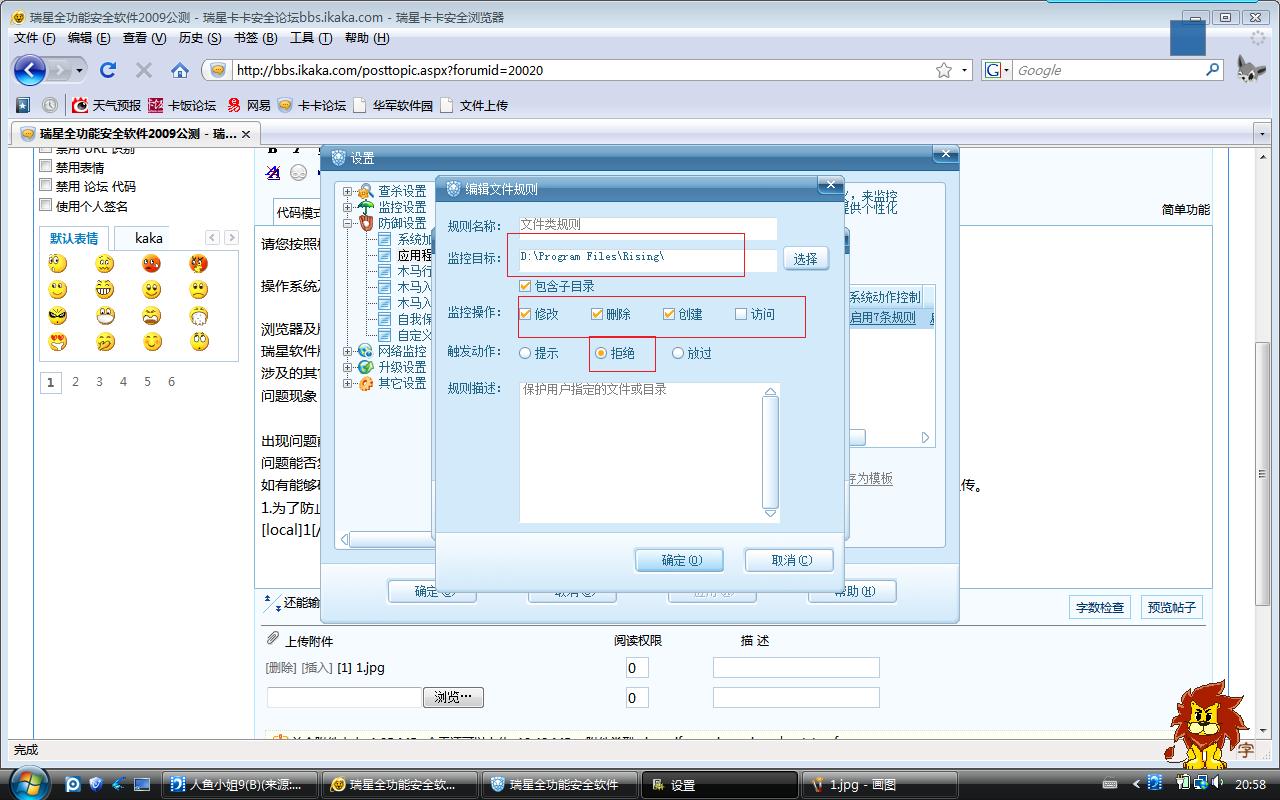The height and width of the screenshot is (800, 1280).
Task: Open the 网易 bookmark
Action: click(249, 105)
